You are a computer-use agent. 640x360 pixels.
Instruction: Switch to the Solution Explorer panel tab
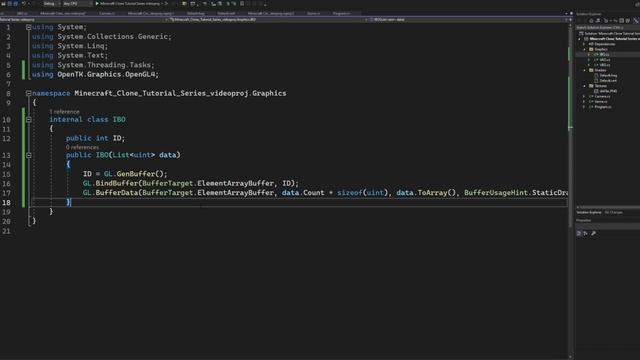point(589,212)
